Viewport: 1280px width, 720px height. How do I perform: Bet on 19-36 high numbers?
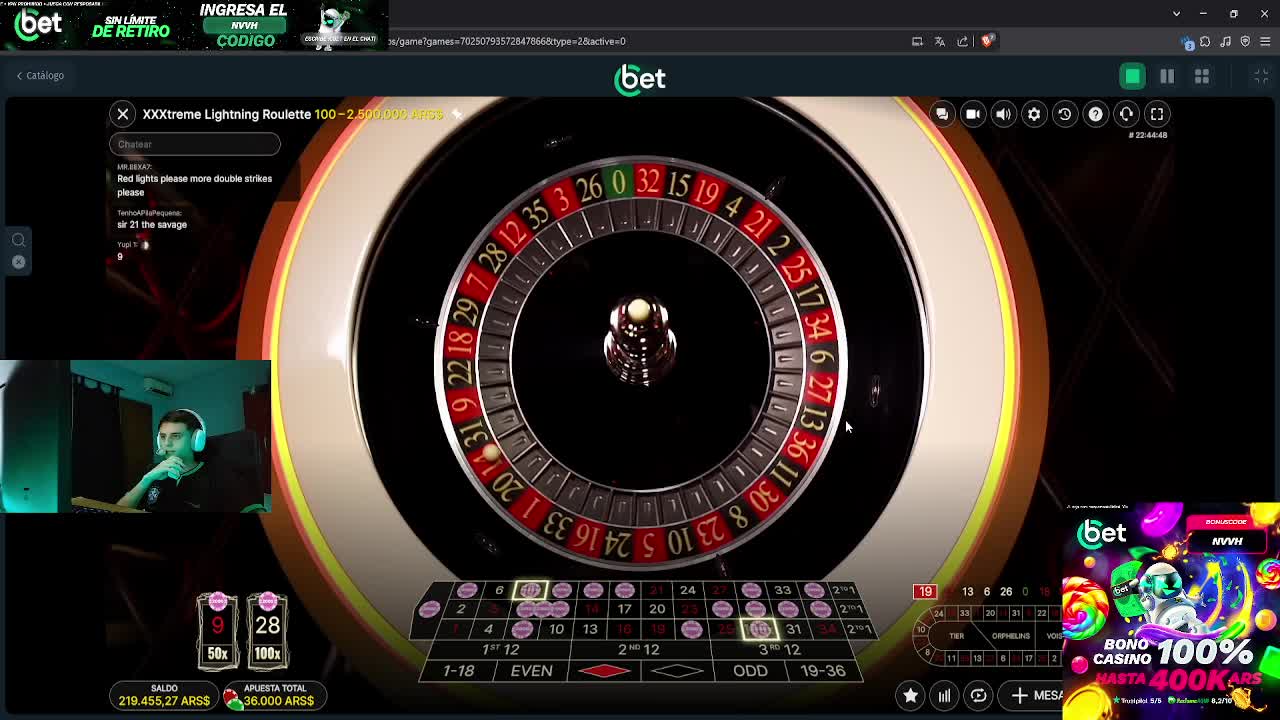pos(823,671)
